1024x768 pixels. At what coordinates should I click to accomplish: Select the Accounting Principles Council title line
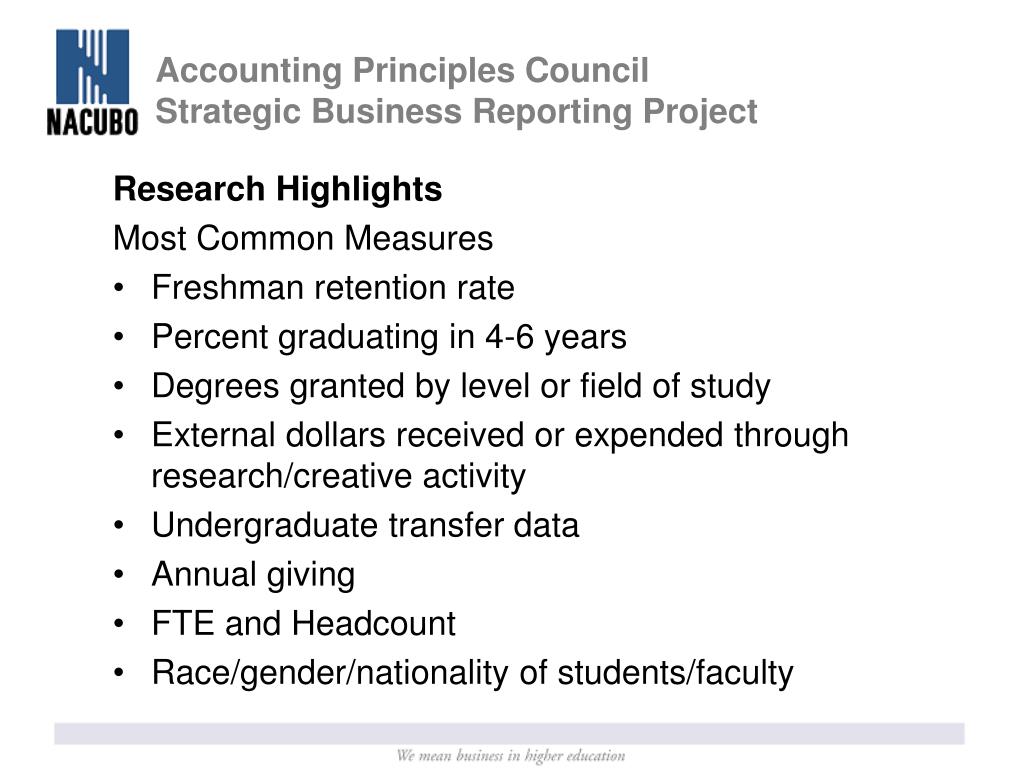pos(402,70)
